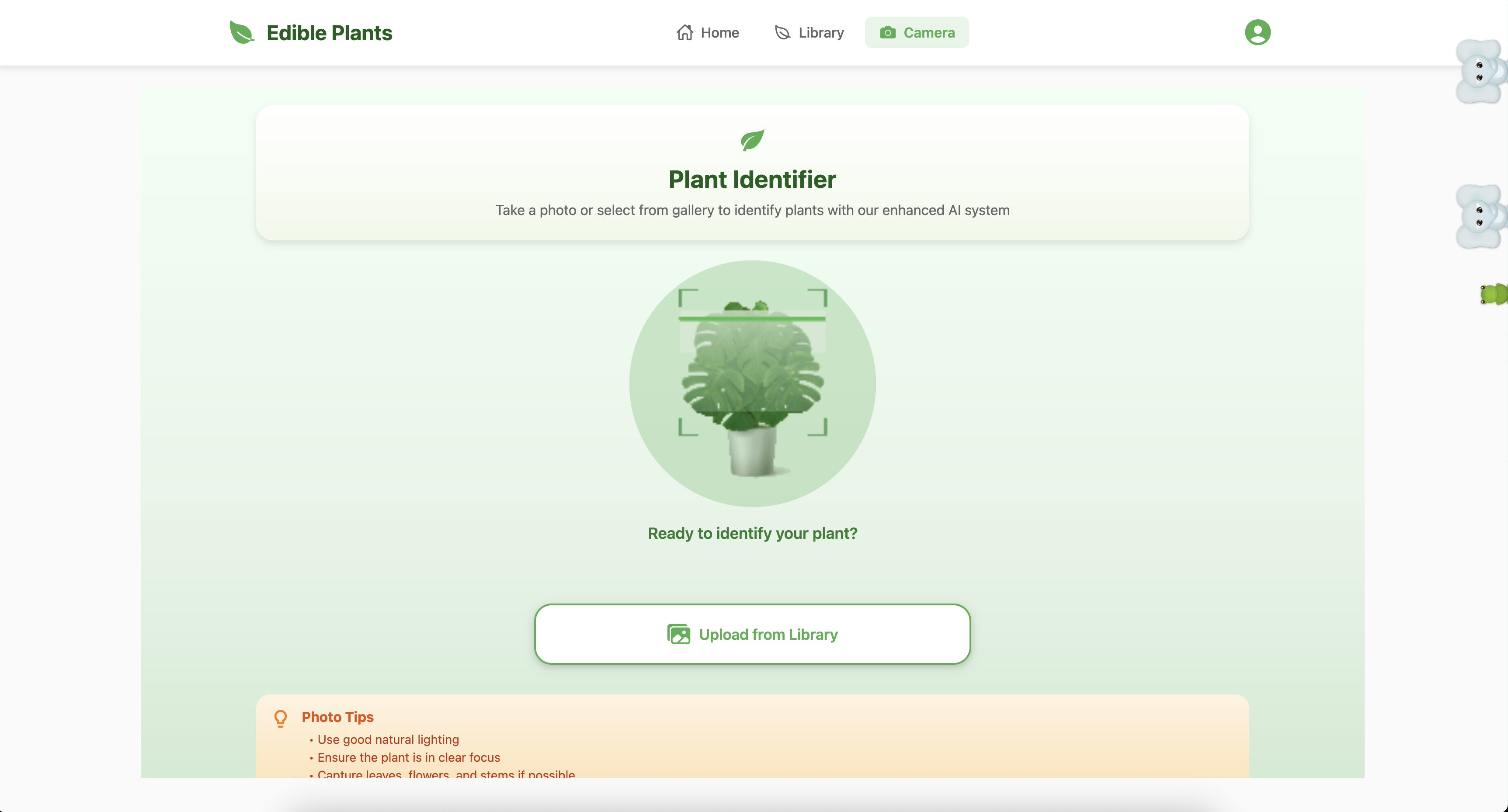
Task: Click the leaf icon above Plant Identifier
Action: pos(752,140)
